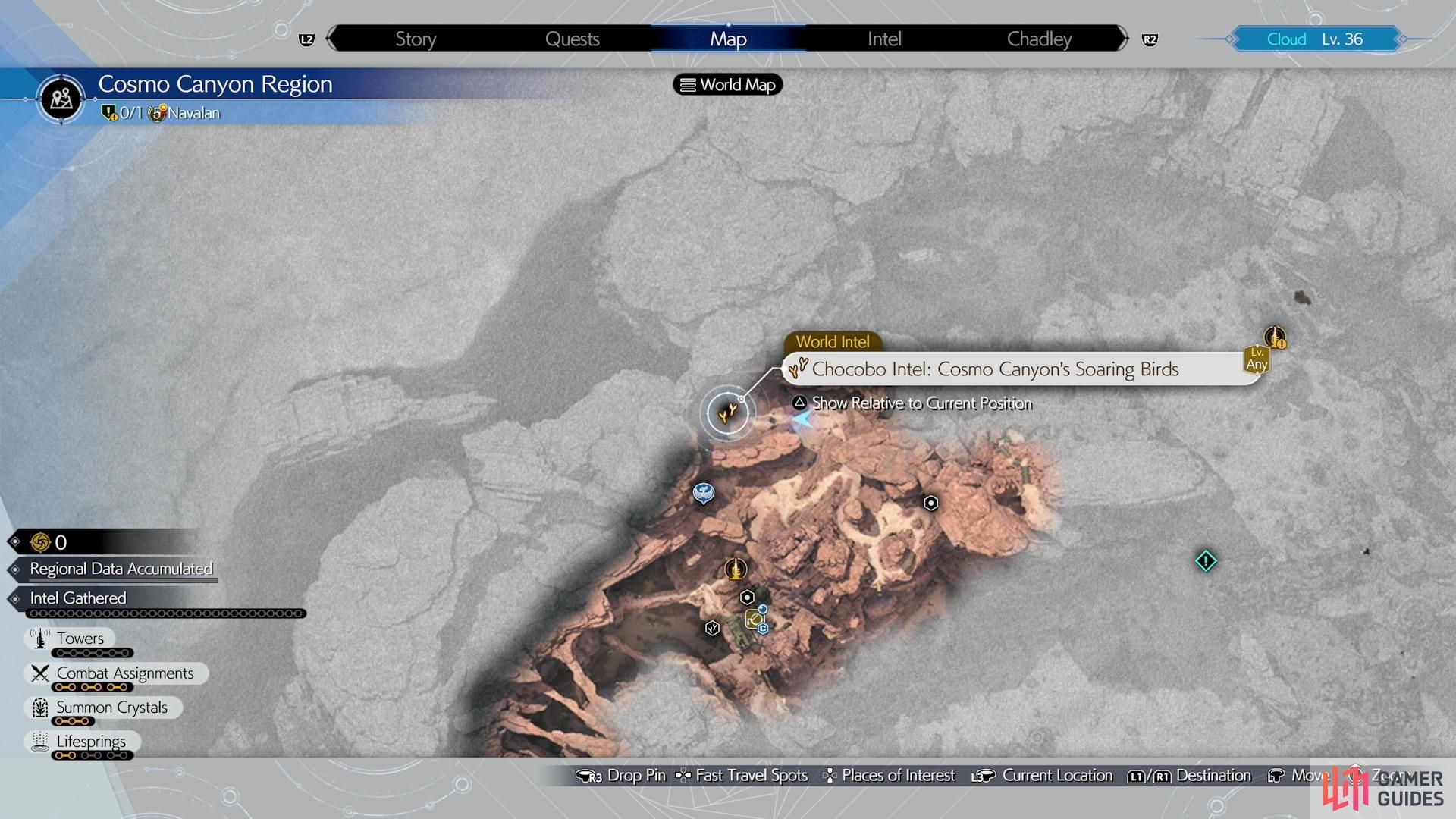Click the Lifesprings category icon
The height and width of the screenshot is (819, 1456).
[x=38, y=742]
